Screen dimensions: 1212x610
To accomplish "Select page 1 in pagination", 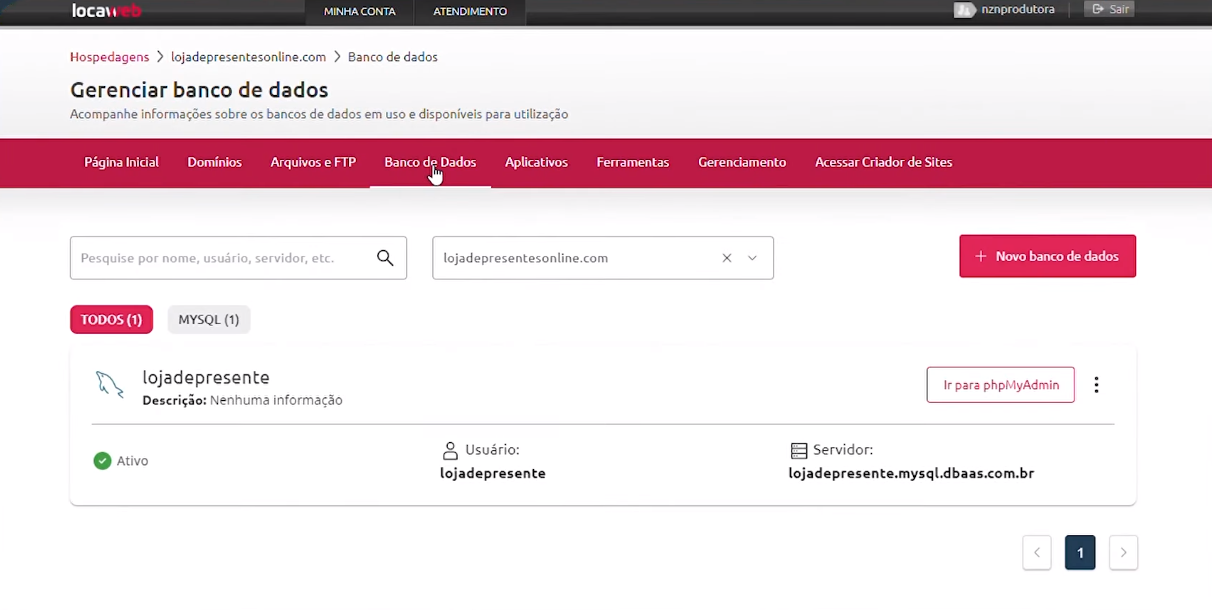I will (1080, 553).
